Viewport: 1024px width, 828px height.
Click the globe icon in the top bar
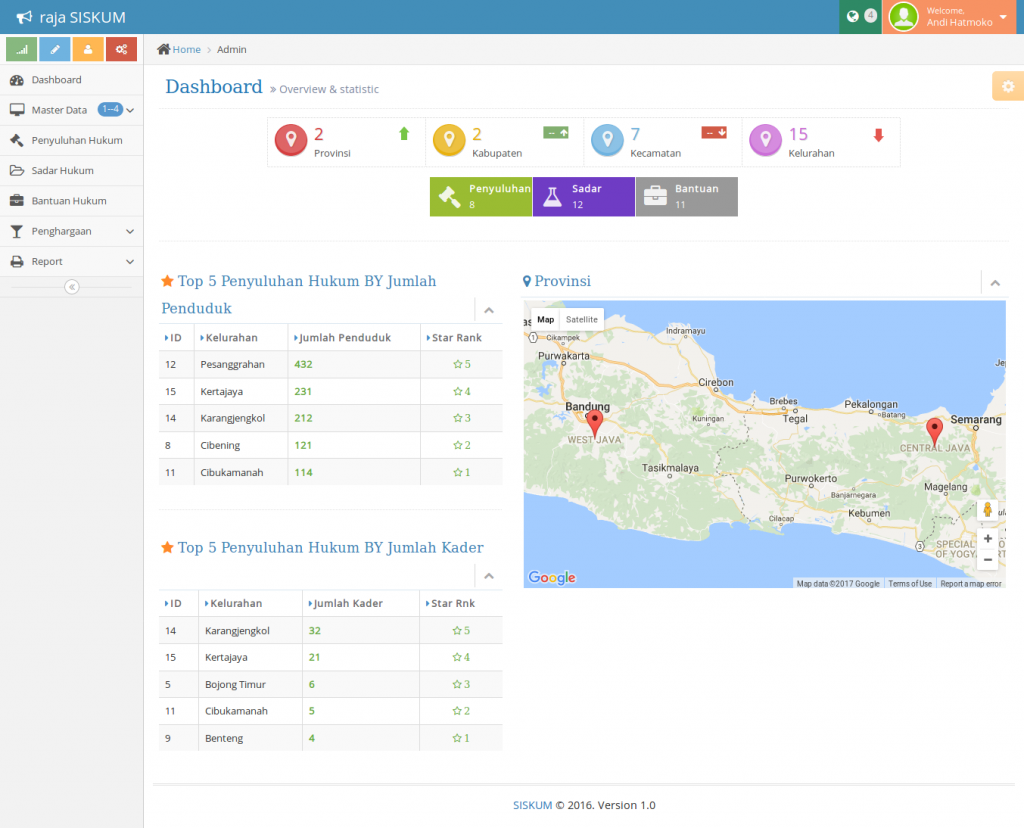click(851, 14)
